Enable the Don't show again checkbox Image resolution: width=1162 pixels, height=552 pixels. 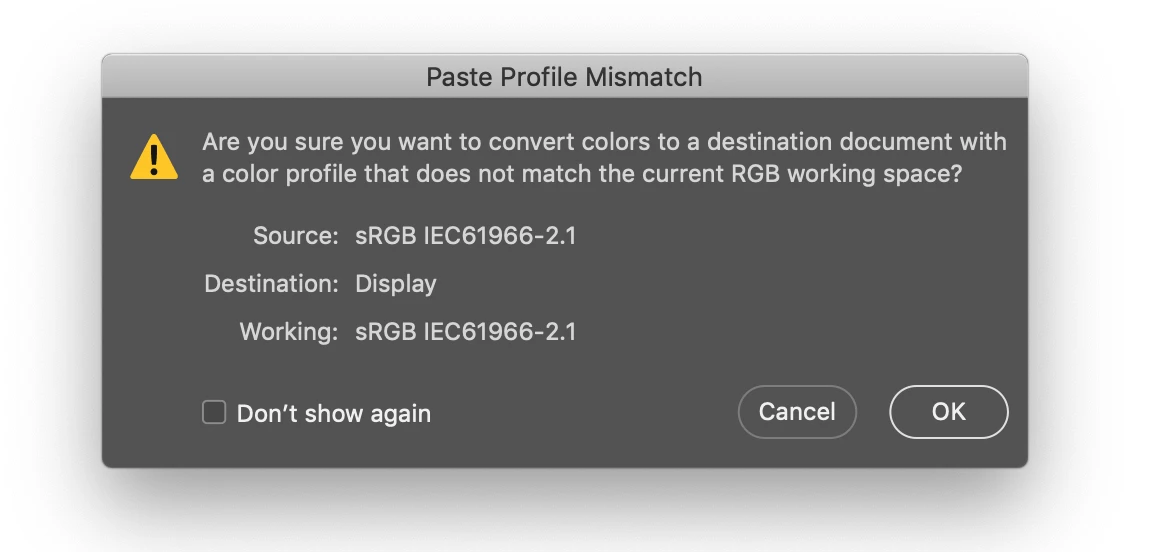point(214,413)
